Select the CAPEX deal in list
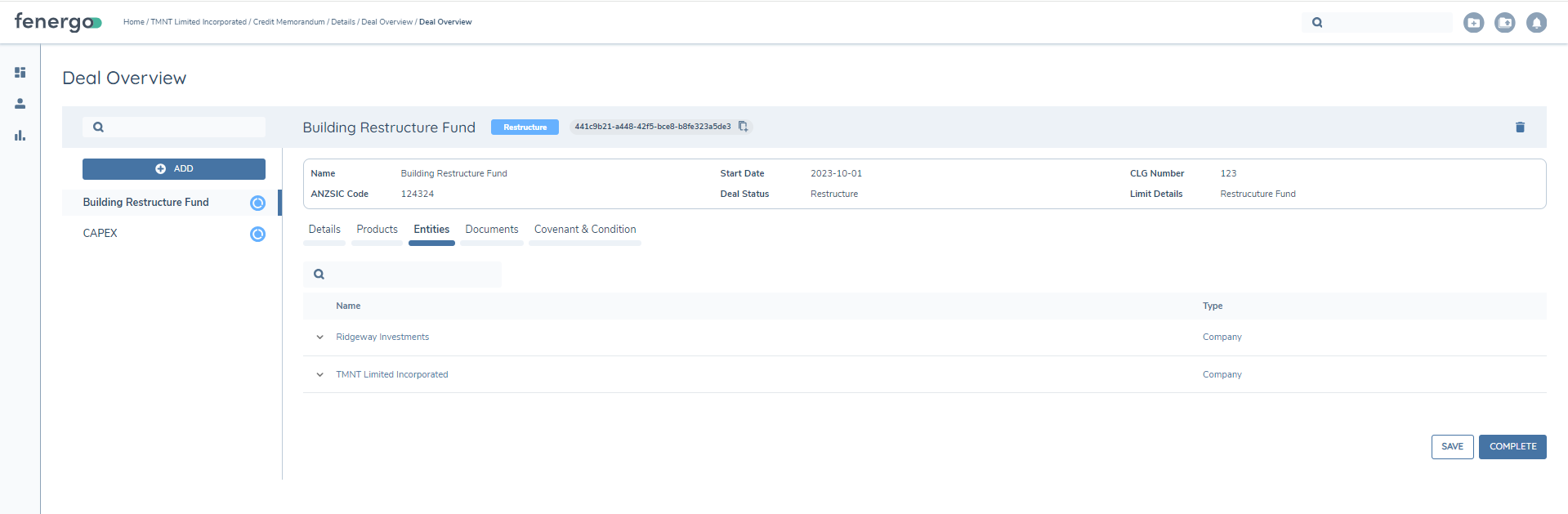This screenshot has height=514, width=1568. (101, 234)
